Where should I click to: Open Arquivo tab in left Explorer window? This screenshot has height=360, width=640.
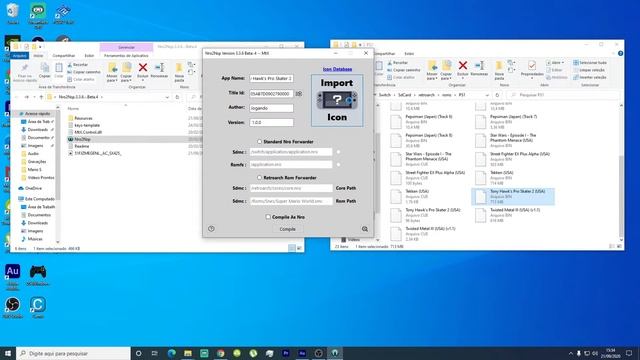point(19,56)
